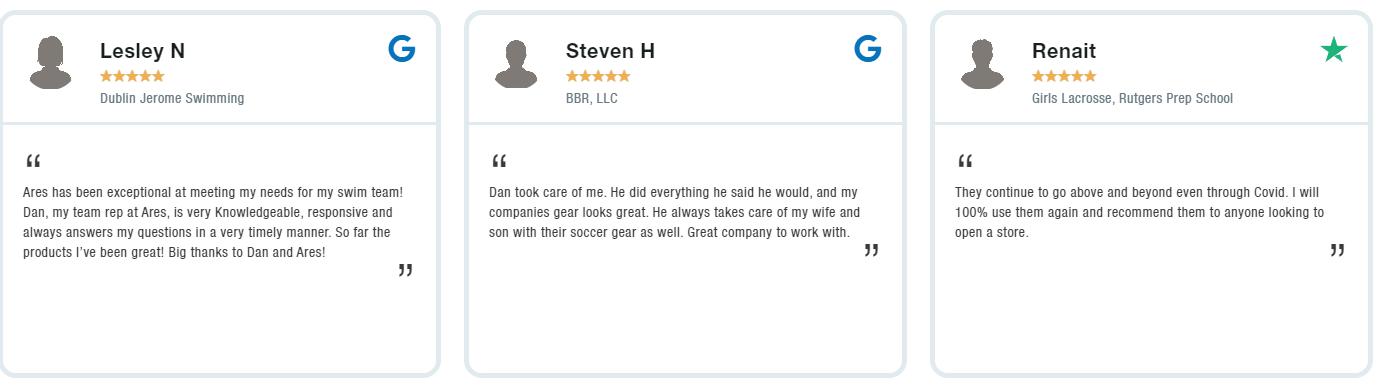Image resolution: width=1382 pixels, height=386 pixels.
Task: Click the Dublin Jerome Swimming label
Action: (x=172, y=98)
